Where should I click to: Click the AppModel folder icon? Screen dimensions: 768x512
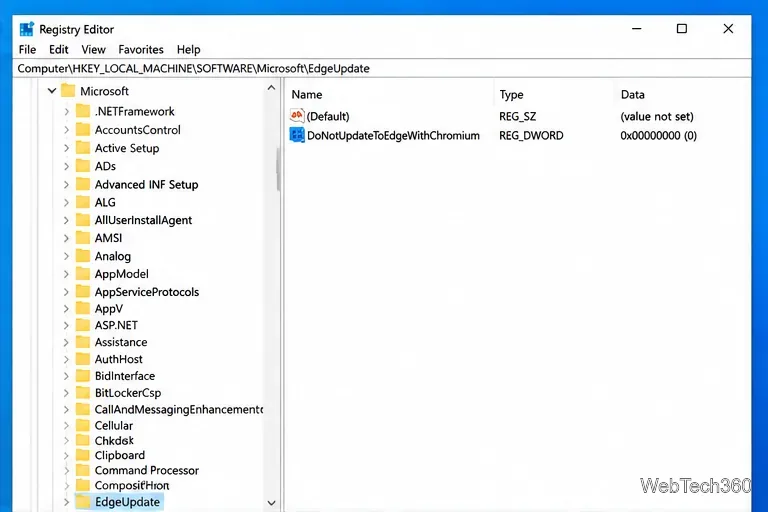(x=83, y=274)
